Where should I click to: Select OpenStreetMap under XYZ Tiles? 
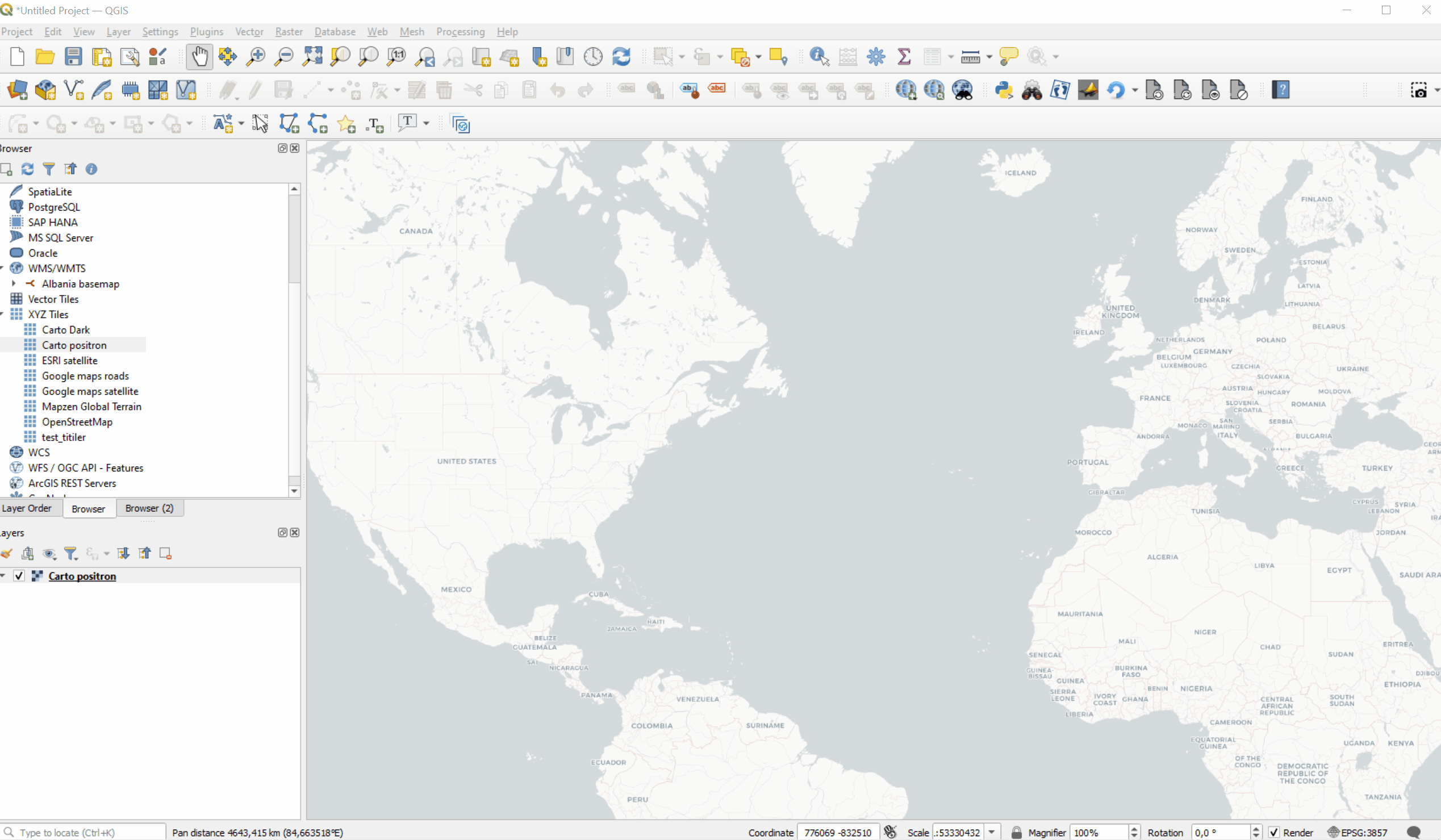pyautogui.click(x=77, y=422)
